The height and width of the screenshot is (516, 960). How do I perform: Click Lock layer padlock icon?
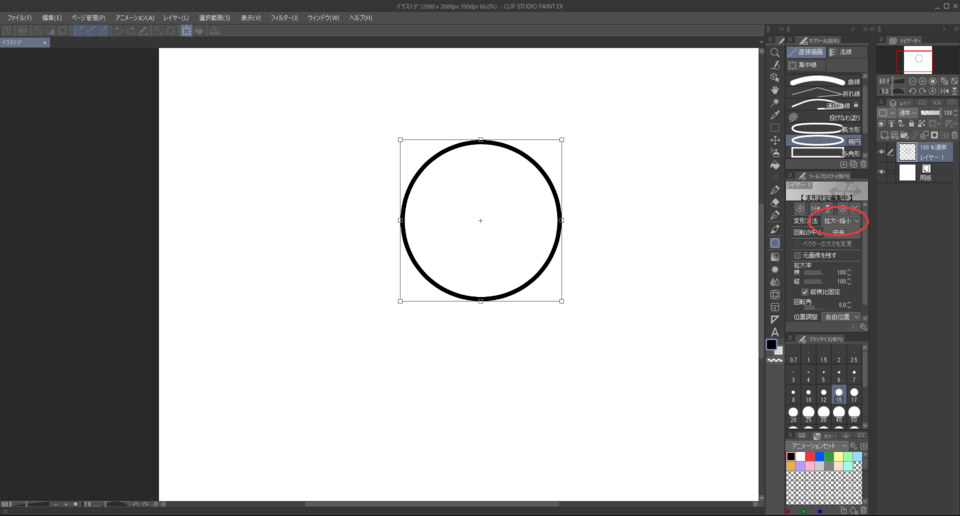point(912,124)
